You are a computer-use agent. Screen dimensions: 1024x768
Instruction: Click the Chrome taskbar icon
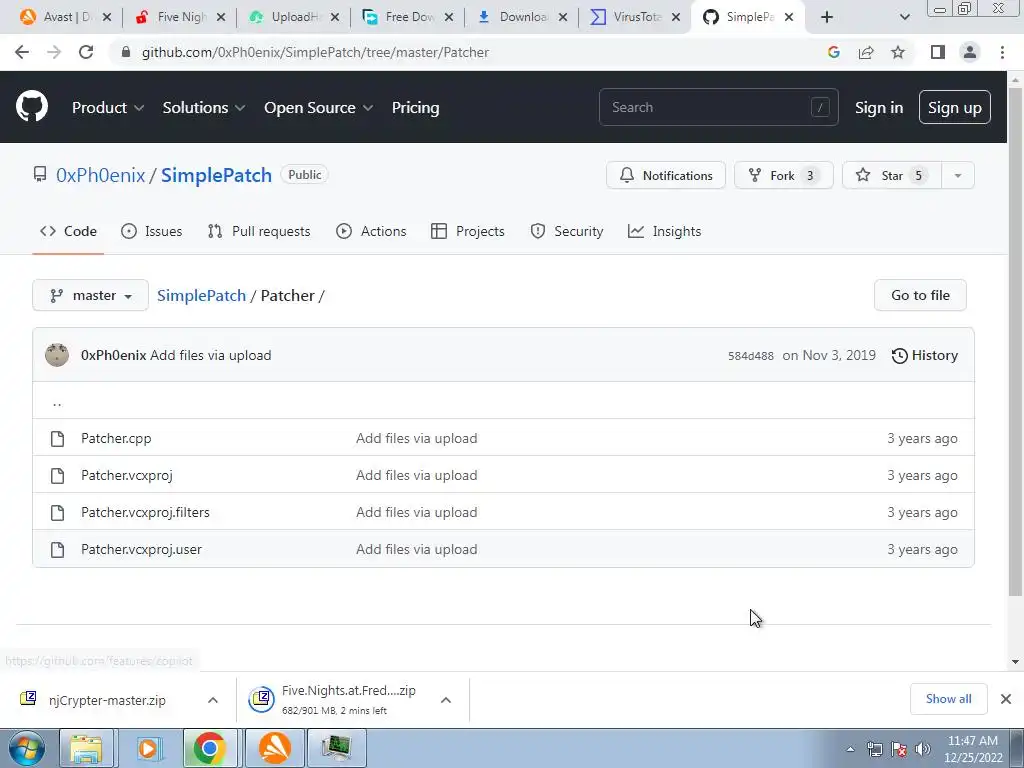[209, 748]
